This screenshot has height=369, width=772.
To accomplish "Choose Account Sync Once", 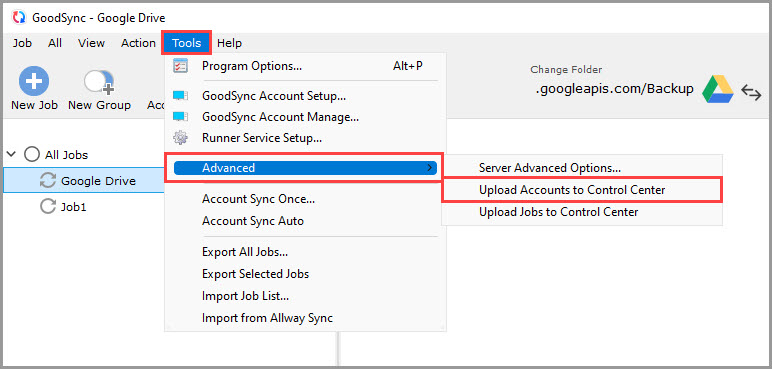I will (305, 200).
